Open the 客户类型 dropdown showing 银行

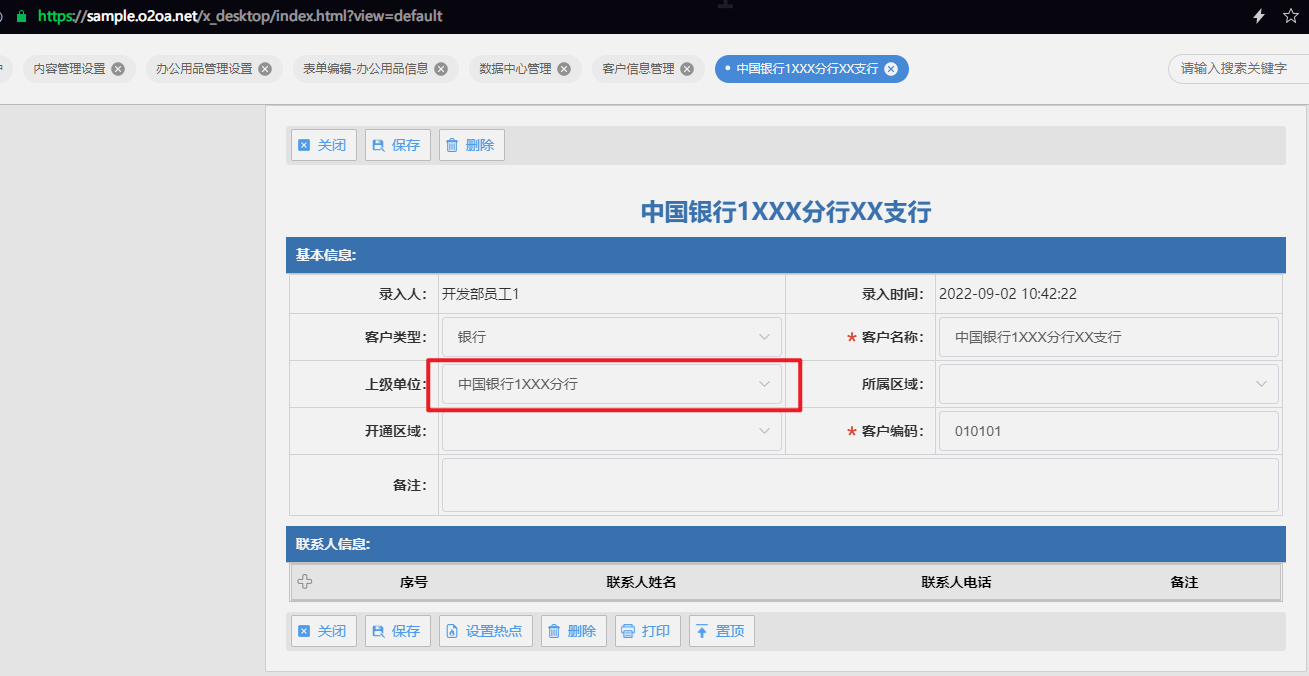[x=612, y=337]
